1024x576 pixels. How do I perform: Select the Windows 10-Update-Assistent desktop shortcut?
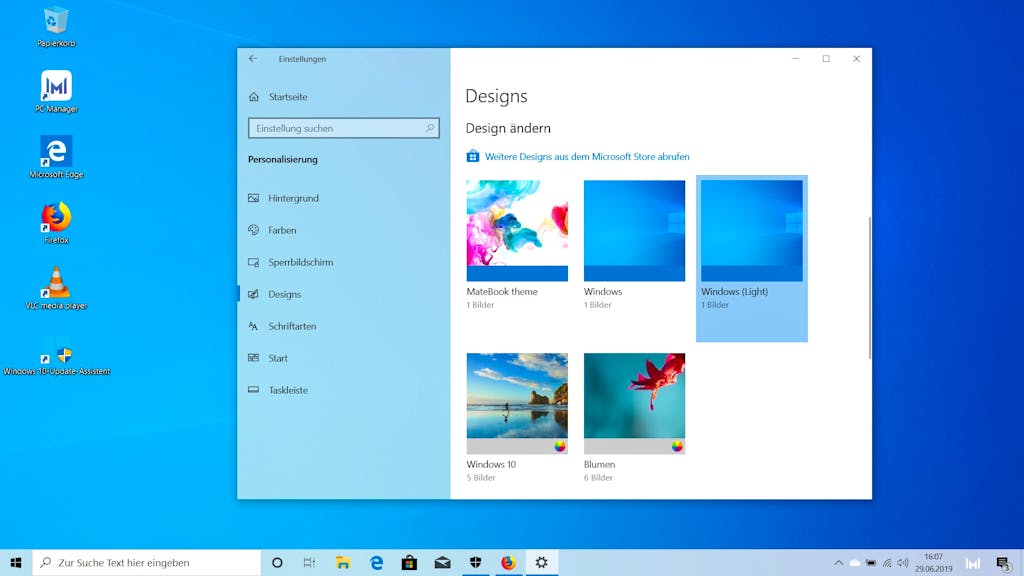pyautogui.click(x=56, y=360)
